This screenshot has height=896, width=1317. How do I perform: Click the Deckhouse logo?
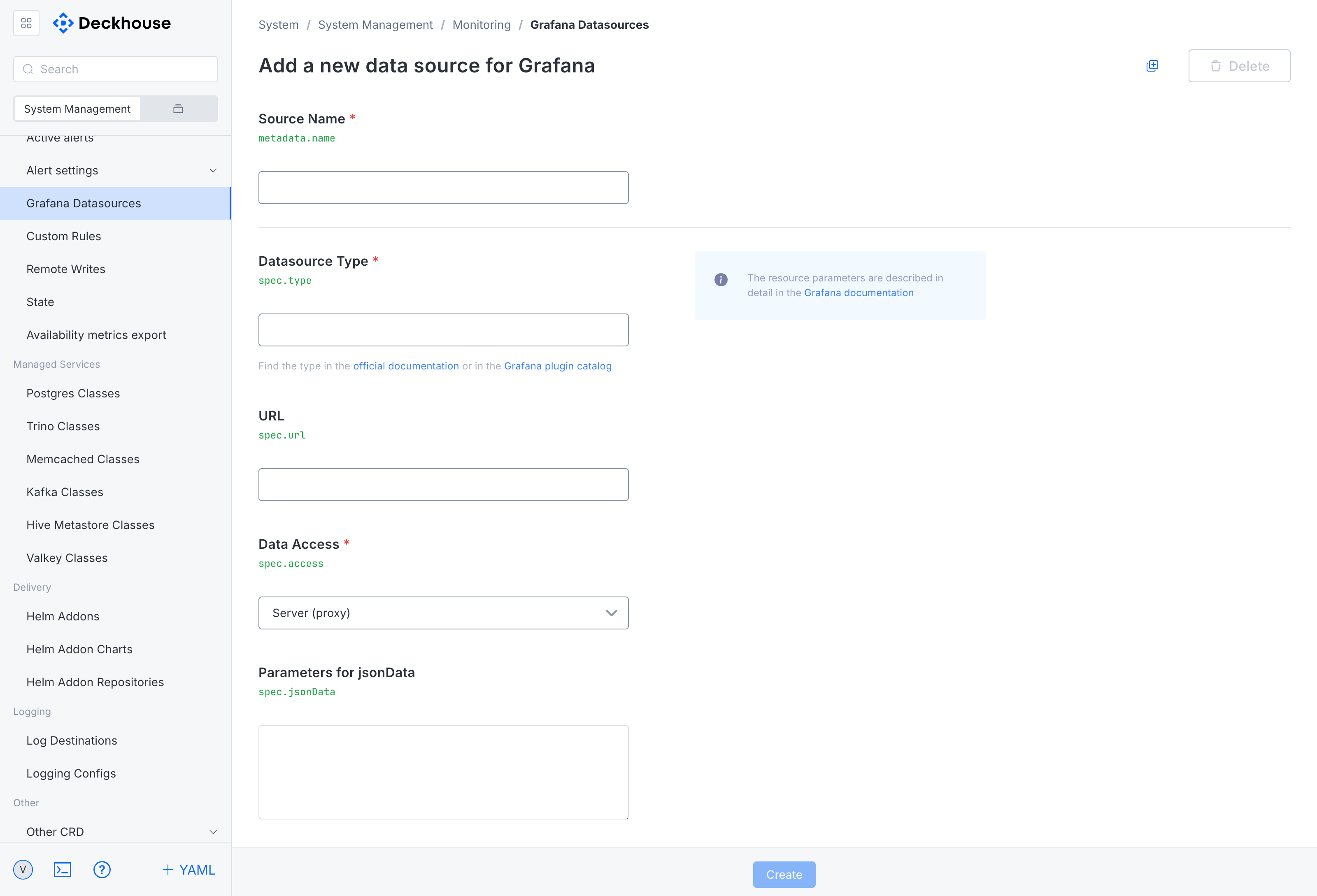112,23
